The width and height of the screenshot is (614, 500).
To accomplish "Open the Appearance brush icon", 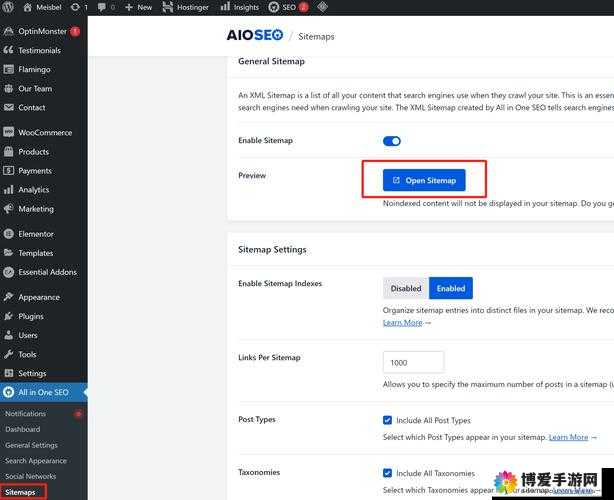I will (x=8, y=297).
